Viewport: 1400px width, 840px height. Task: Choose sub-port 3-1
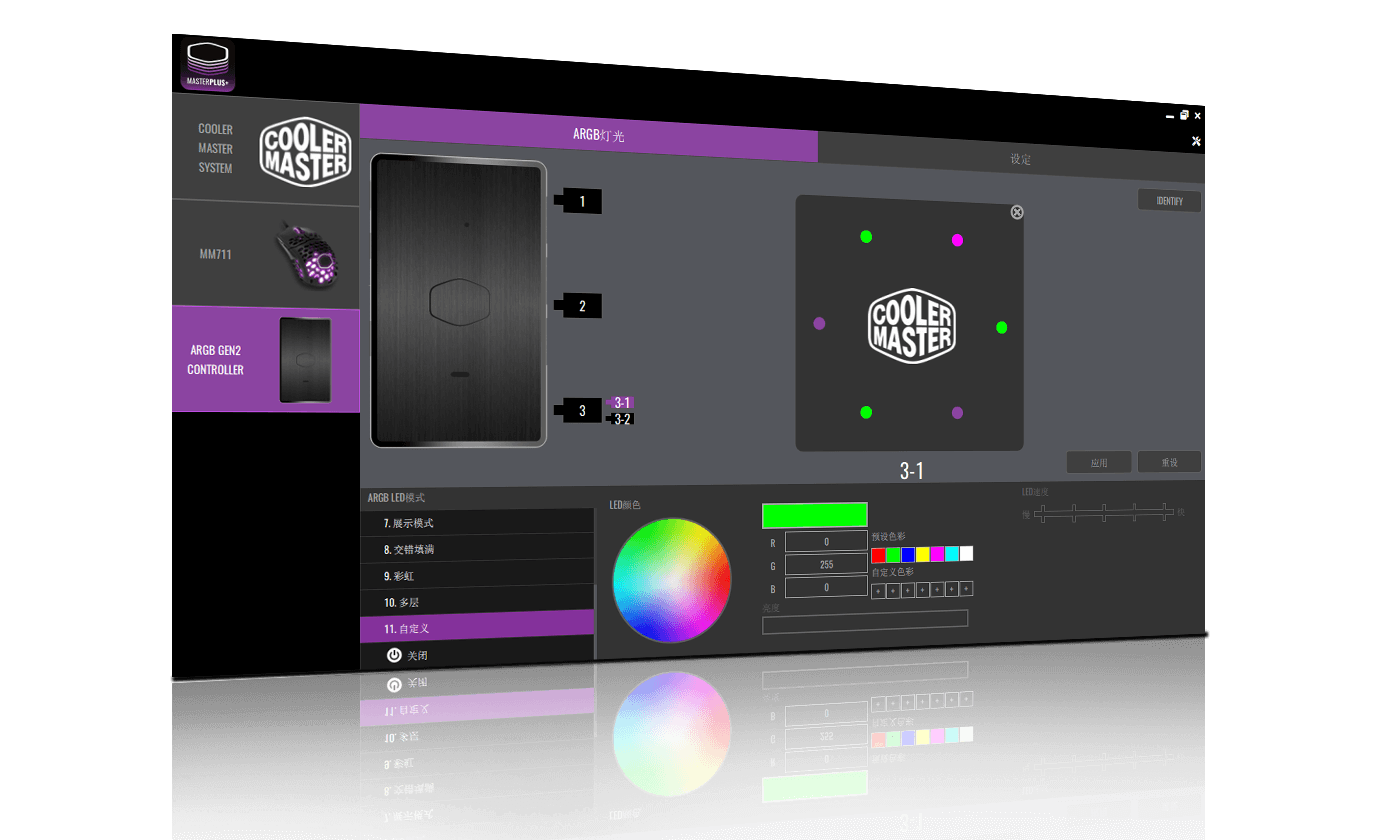click(621, 402)
